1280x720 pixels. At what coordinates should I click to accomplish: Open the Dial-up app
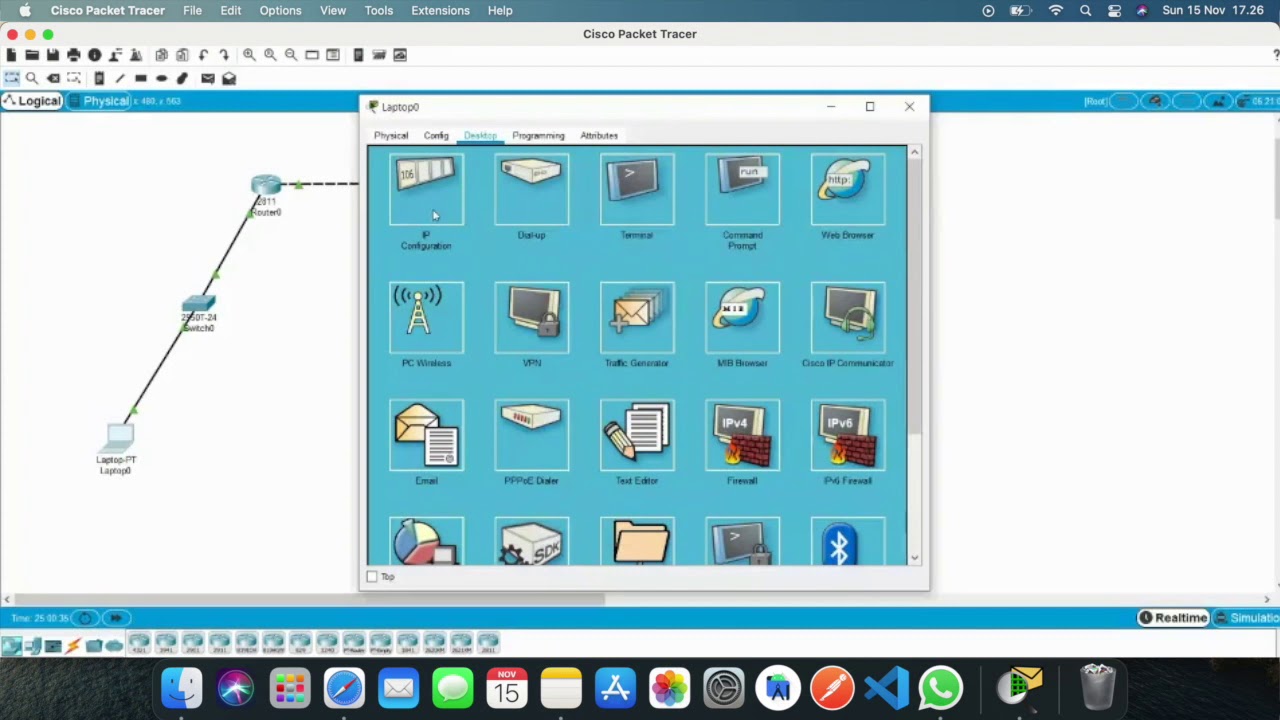pyautogui.click(x=531, y=189)
